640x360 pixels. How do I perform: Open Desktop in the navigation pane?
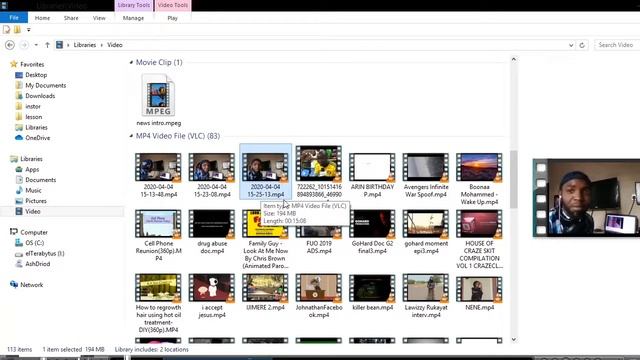pyautogui.click(x=36, y=75)
